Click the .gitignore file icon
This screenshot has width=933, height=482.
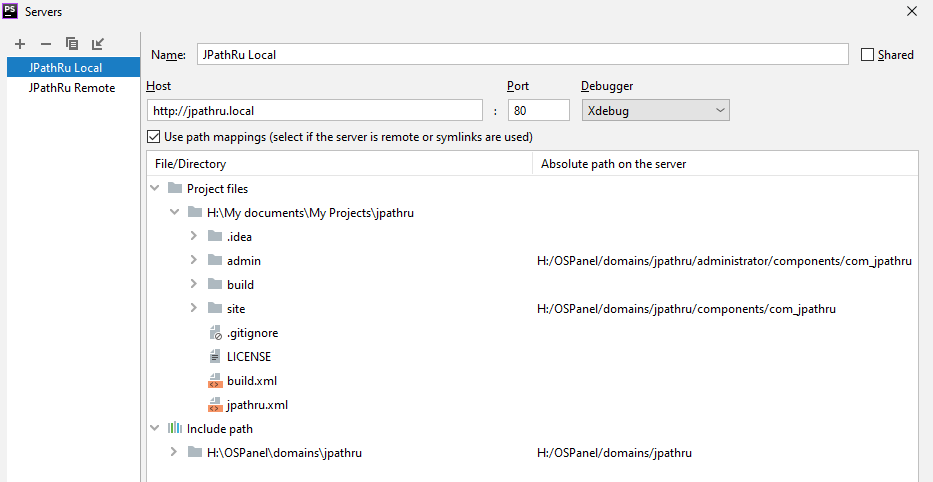(x=215, y=333)
